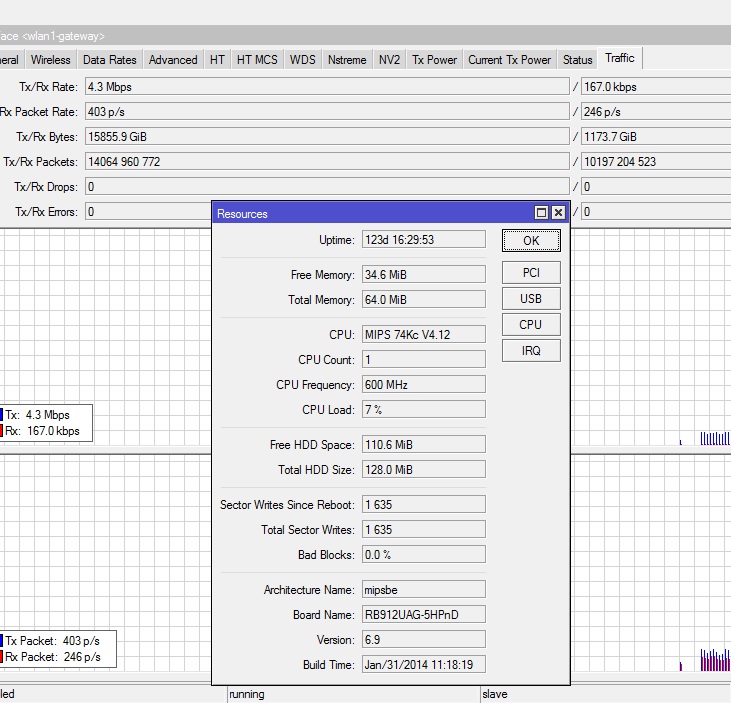Click the IRQ button
Screen dimensions: 731x703
[531, 351]
